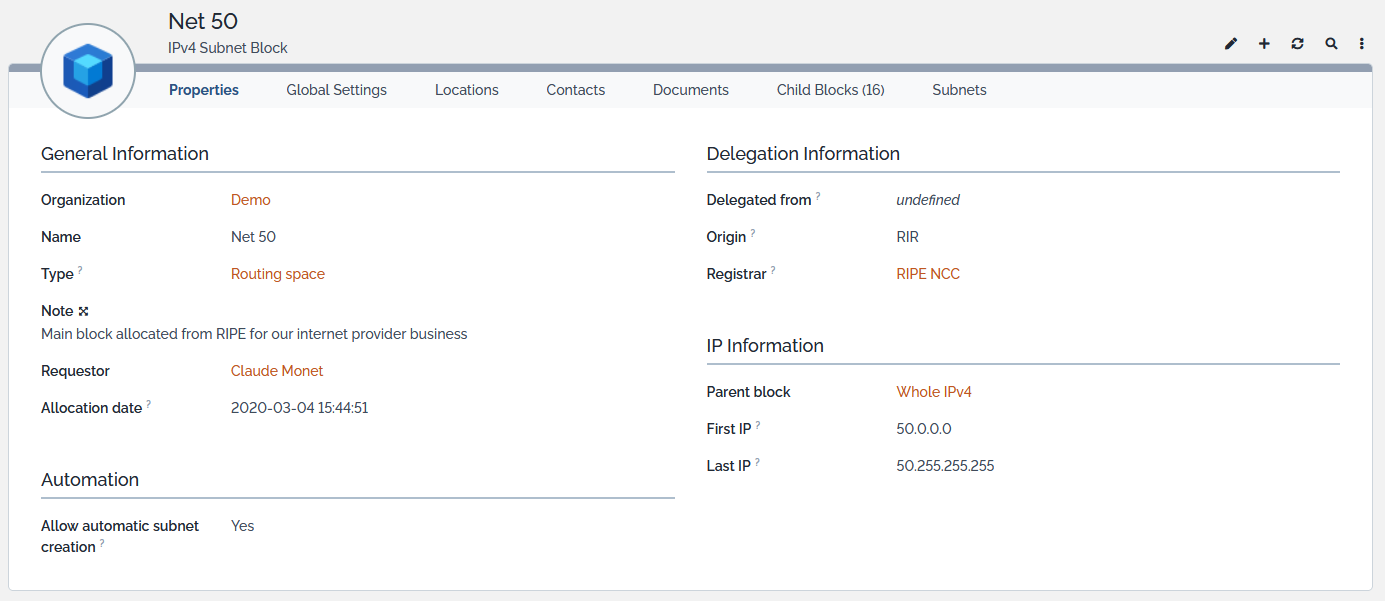Click help mark next to Type
Screen dimensions: 1385x601
tap(80, 271)
